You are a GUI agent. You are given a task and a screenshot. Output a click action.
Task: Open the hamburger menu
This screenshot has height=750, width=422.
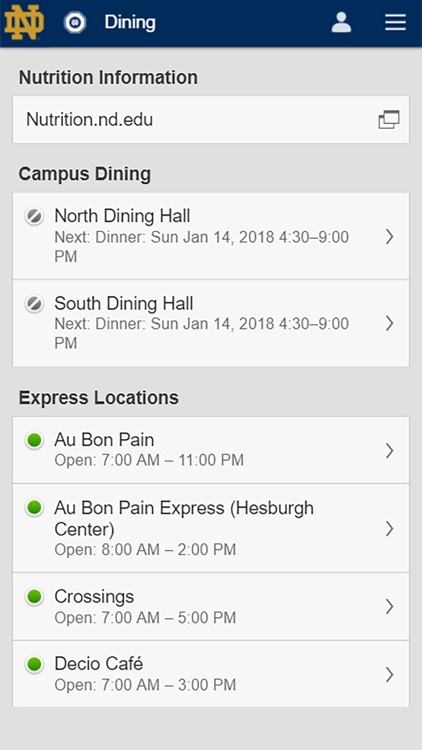tap(395, 22)
